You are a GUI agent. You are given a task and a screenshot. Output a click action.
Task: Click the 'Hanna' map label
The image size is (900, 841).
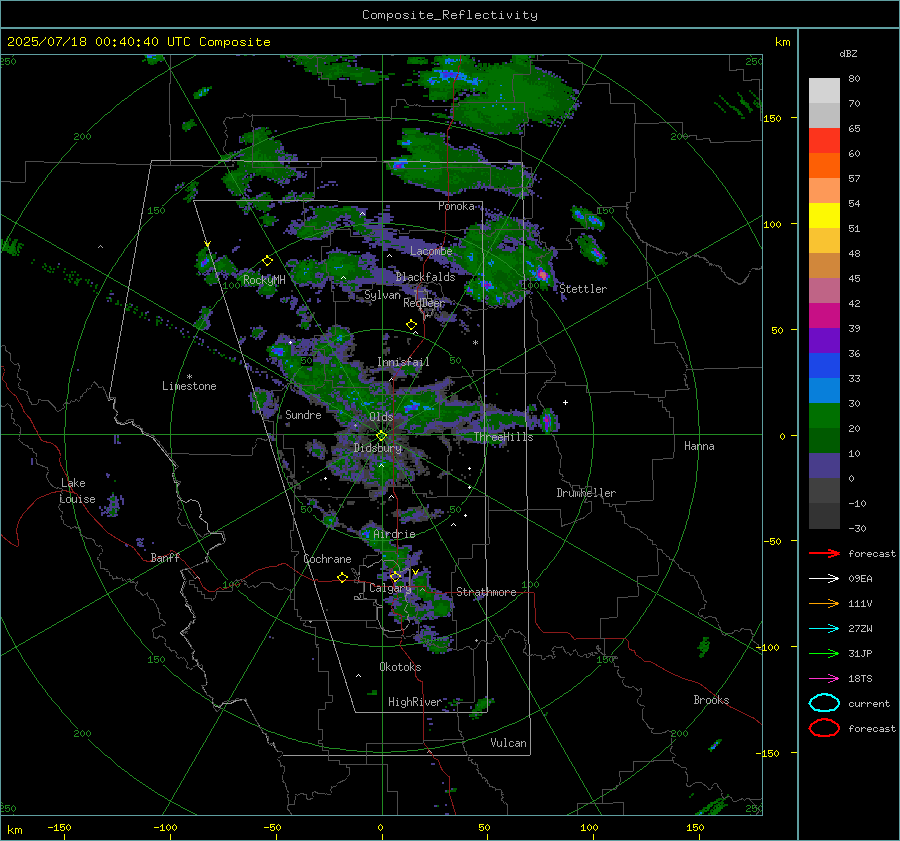click(699, 446)
